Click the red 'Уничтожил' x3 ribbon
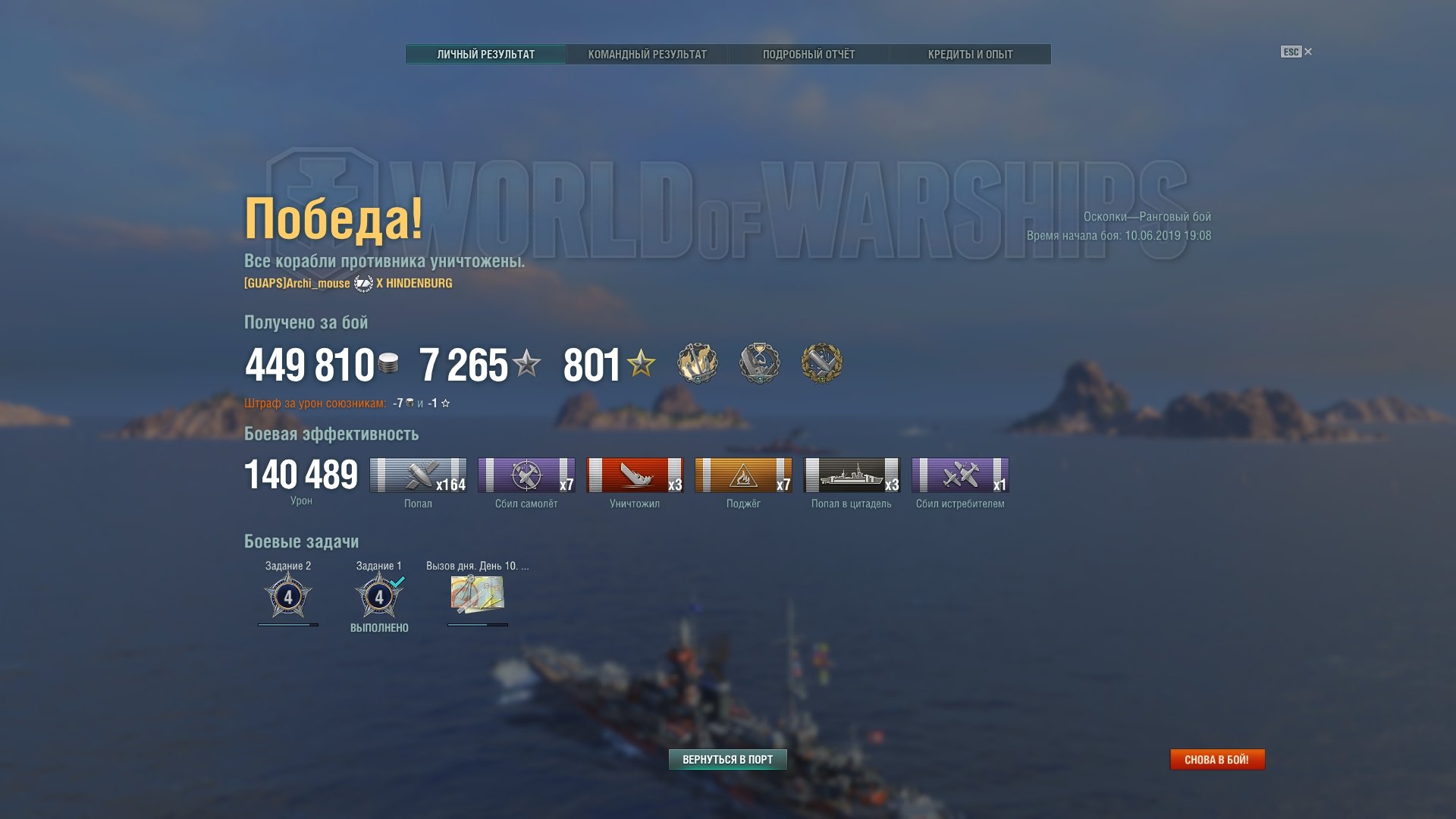 (x=635, y=475)
